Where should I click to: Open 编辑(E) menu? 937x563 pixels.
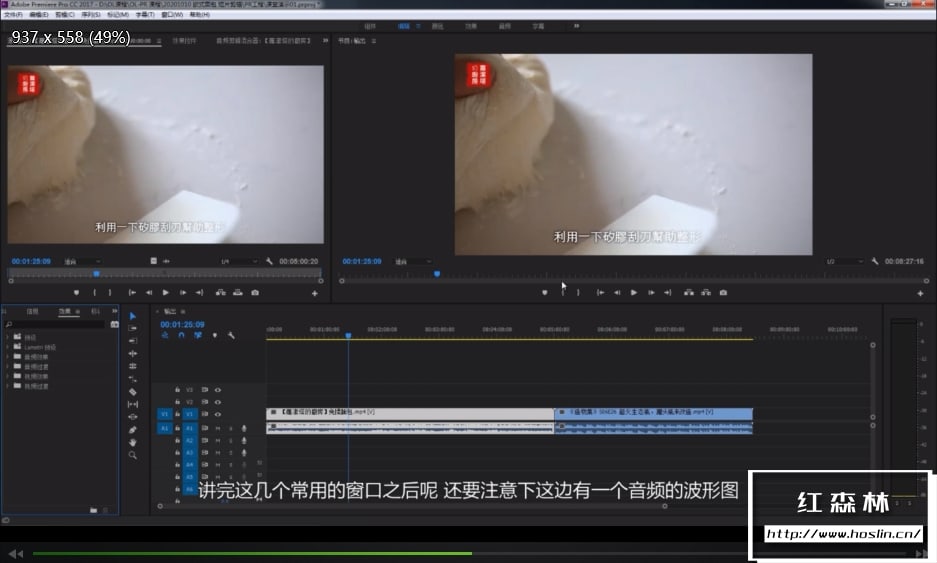39,14
